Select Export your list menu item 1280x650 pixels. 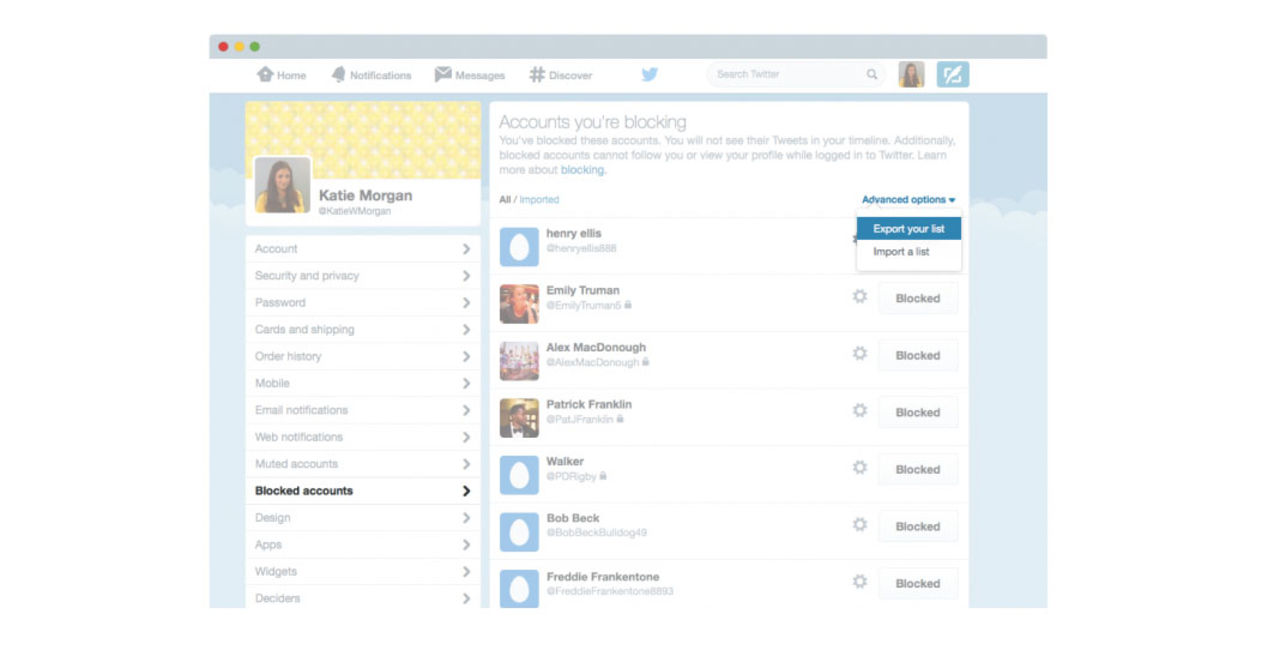(x=908, y=229)
